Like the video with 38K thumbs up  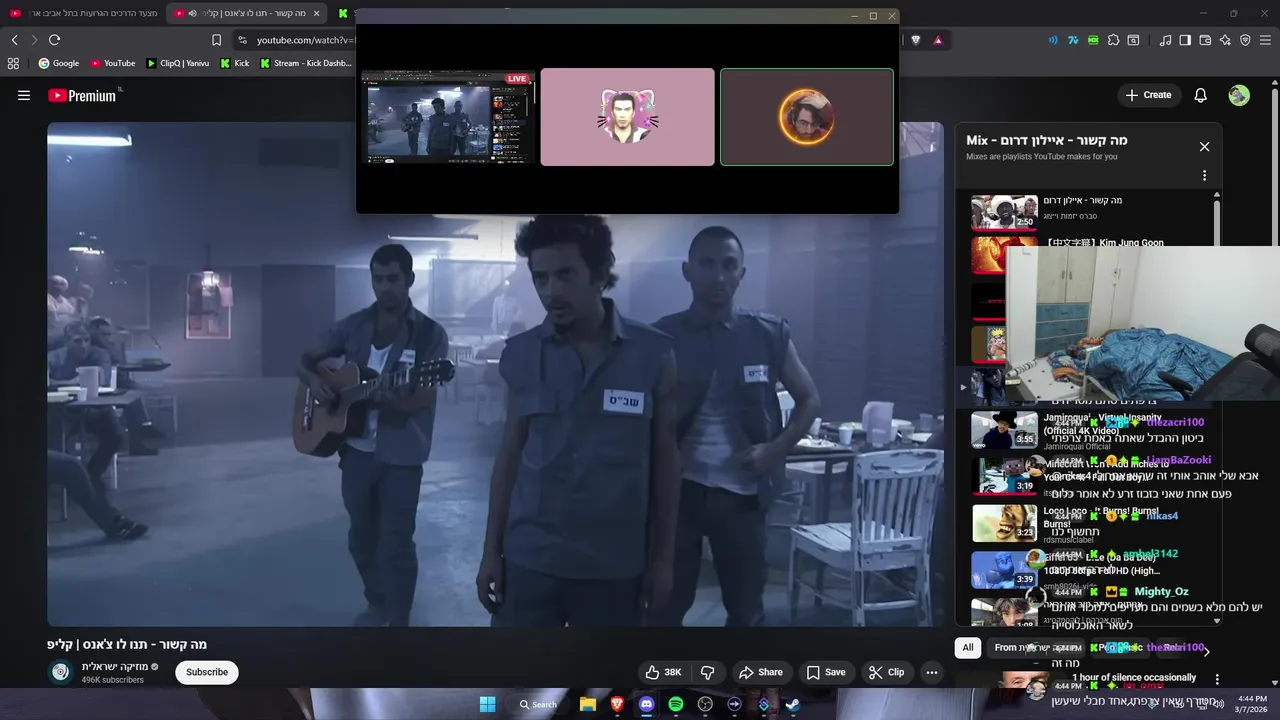click(x=662, y=672)
